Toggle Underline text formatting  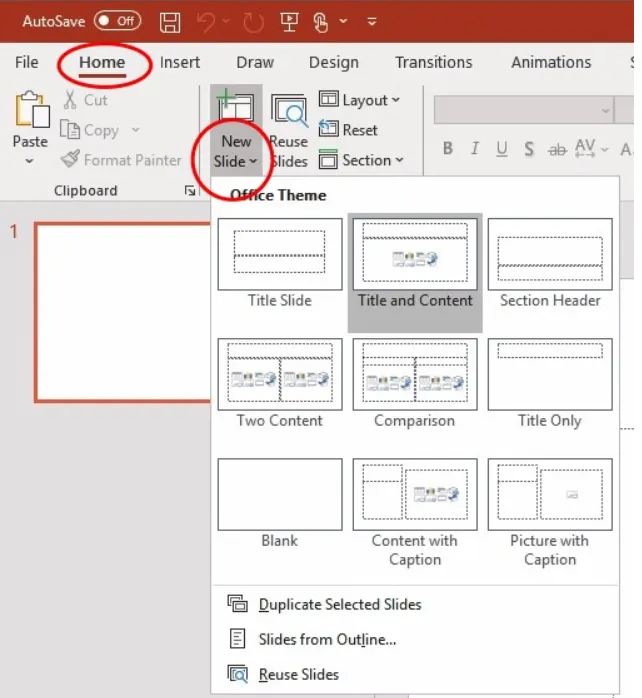(x=502, y=149)
